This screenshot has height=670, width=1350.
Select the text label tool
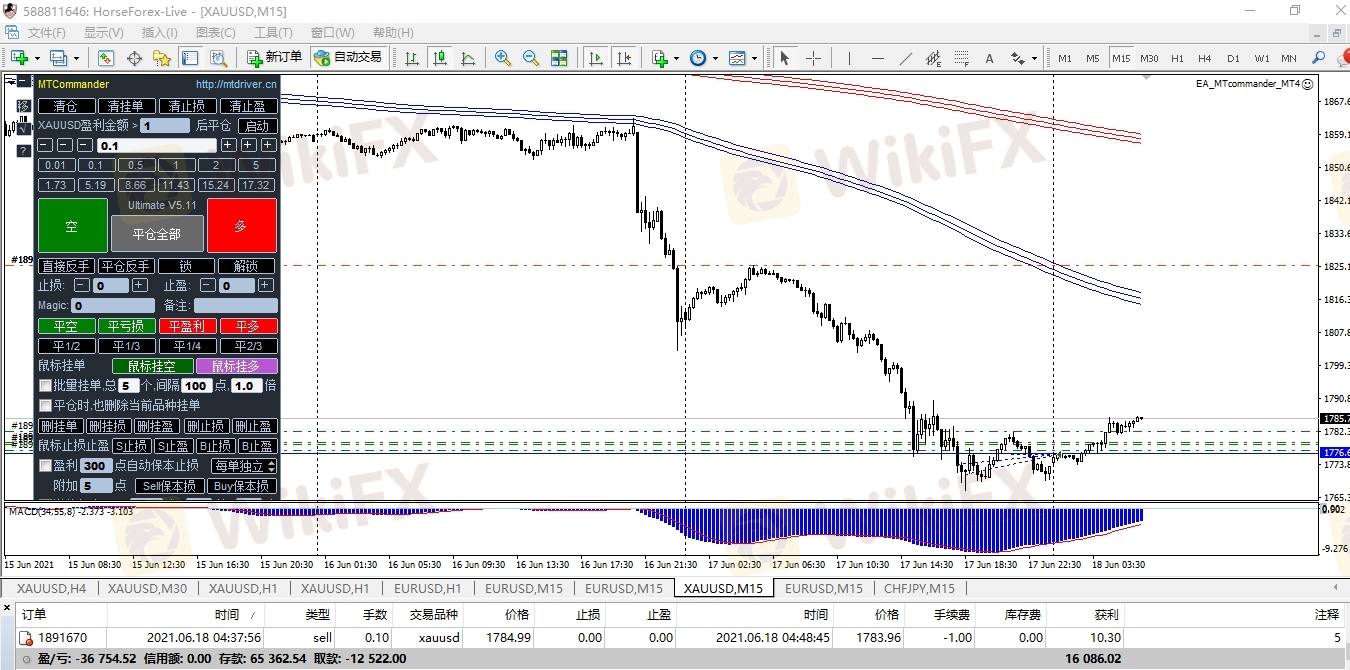pos(990,58)
